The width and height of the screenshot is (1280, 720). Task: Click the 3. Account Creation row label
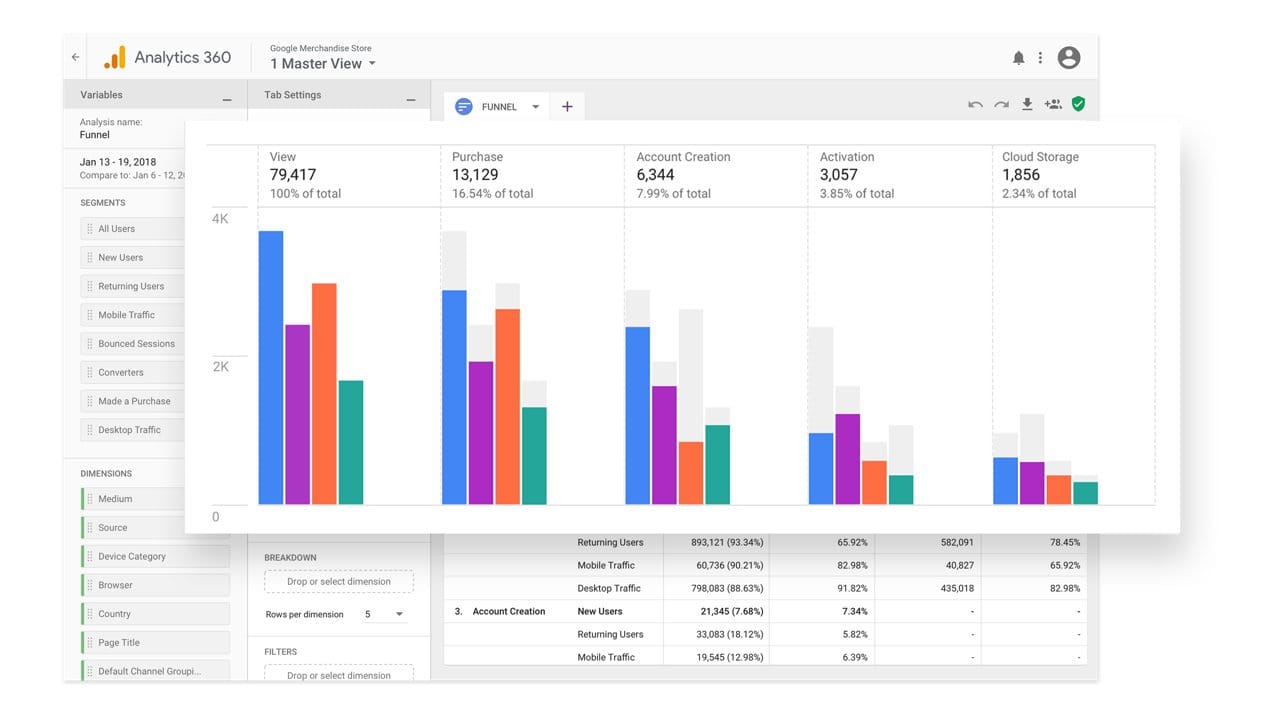(x=500, y=611)
